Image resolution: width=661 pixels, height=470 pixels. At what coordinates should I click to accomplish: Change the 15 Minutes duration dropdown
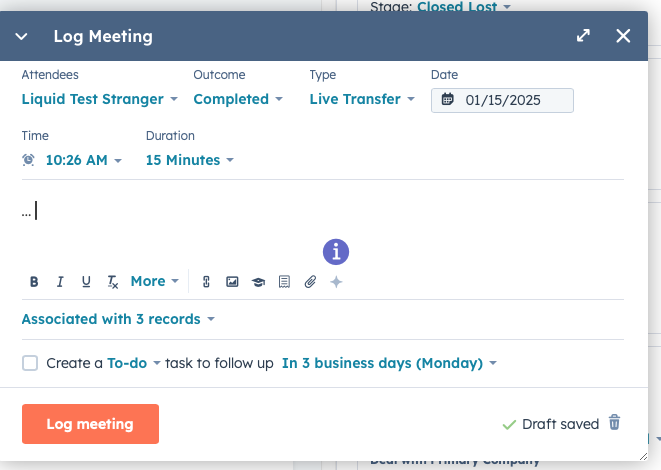pos(189,160)
